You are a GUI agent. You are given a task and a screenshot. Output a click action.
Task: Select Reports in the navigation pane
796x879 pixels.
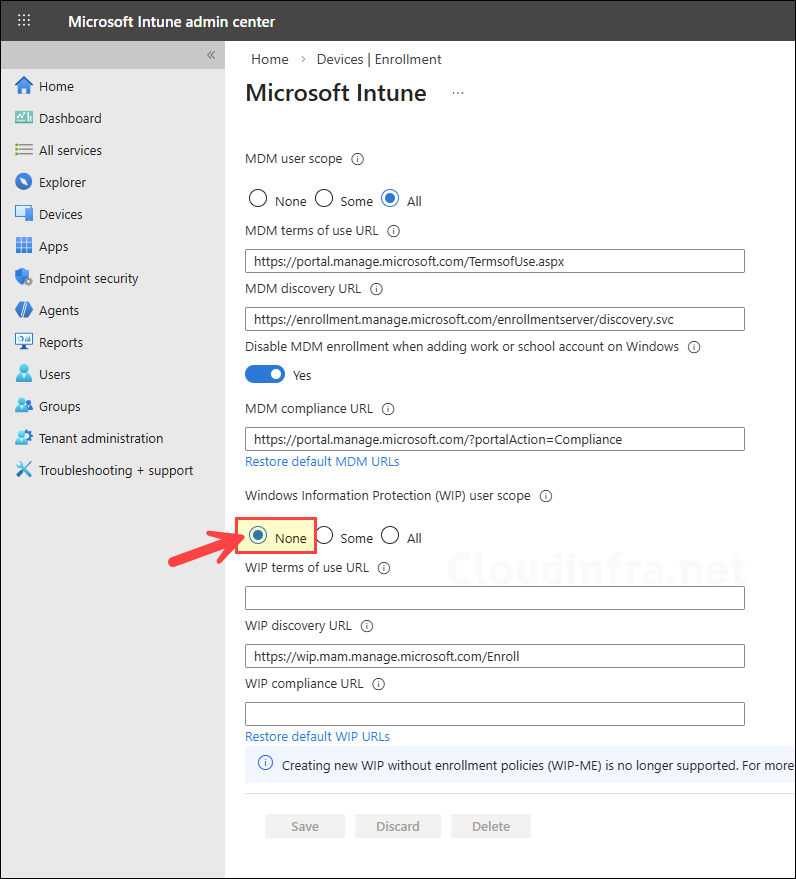[65, 341]
